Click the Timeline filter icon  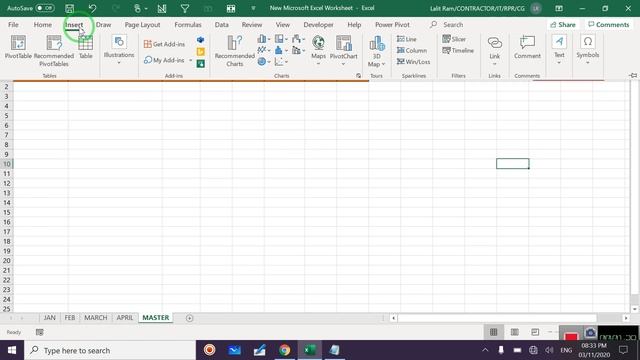click(458, 51)
